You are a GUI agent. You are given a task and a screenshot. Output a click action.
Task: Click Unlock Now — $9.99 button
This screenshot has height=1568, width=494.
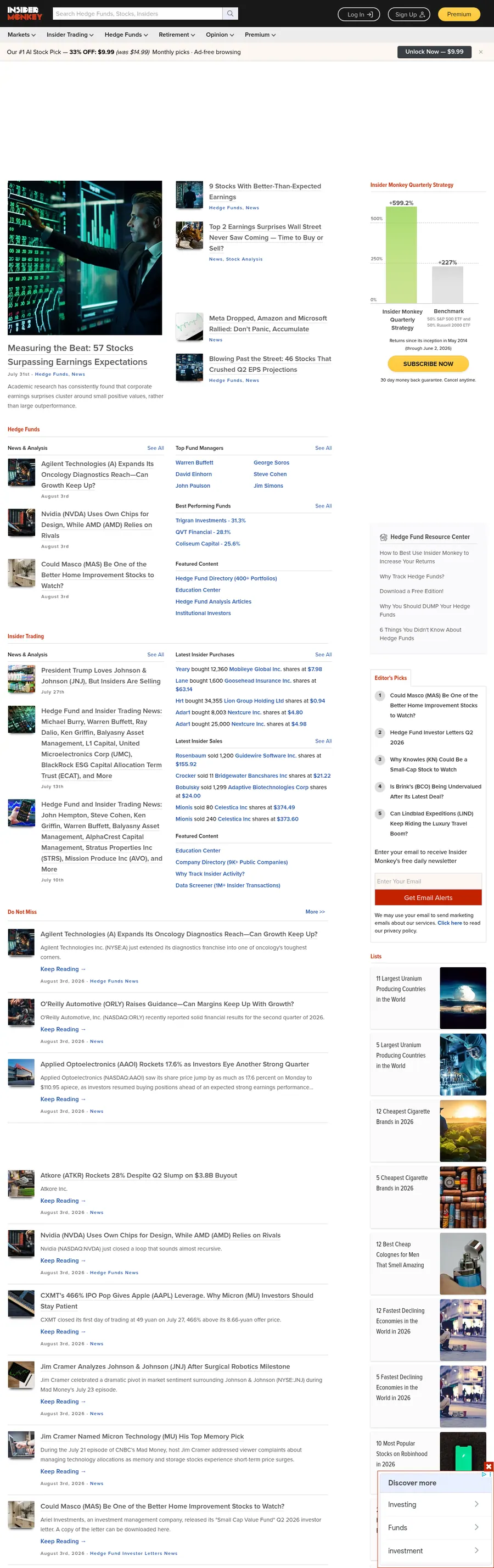434,52
